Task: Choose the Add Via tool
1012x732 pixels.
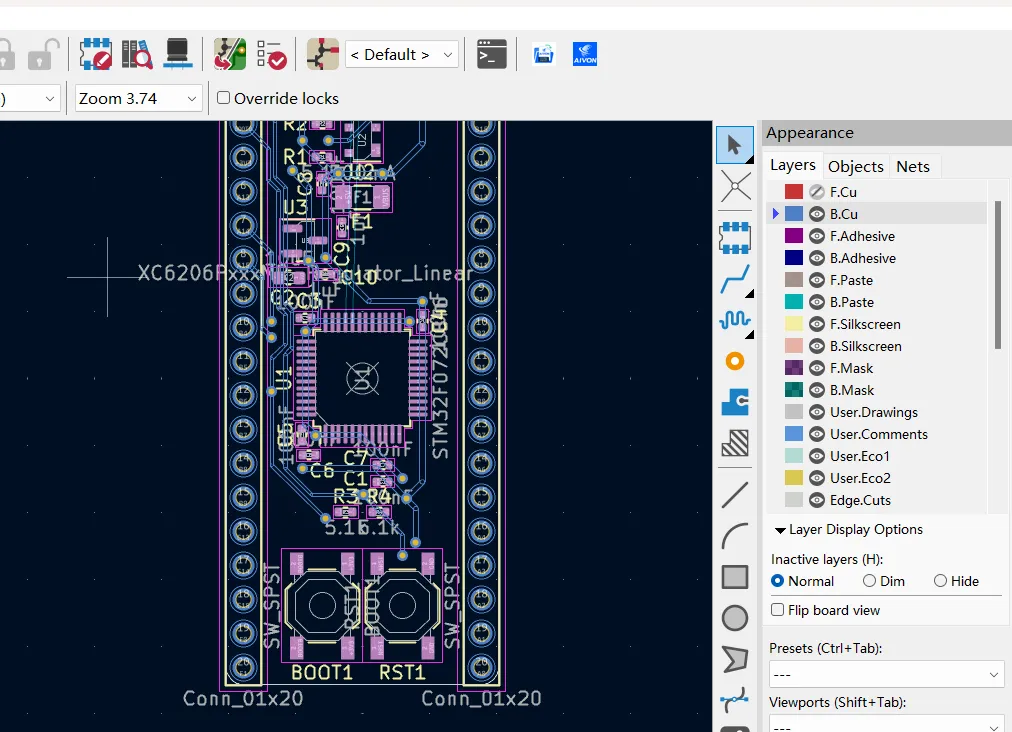Action: (x=734, y=361)
